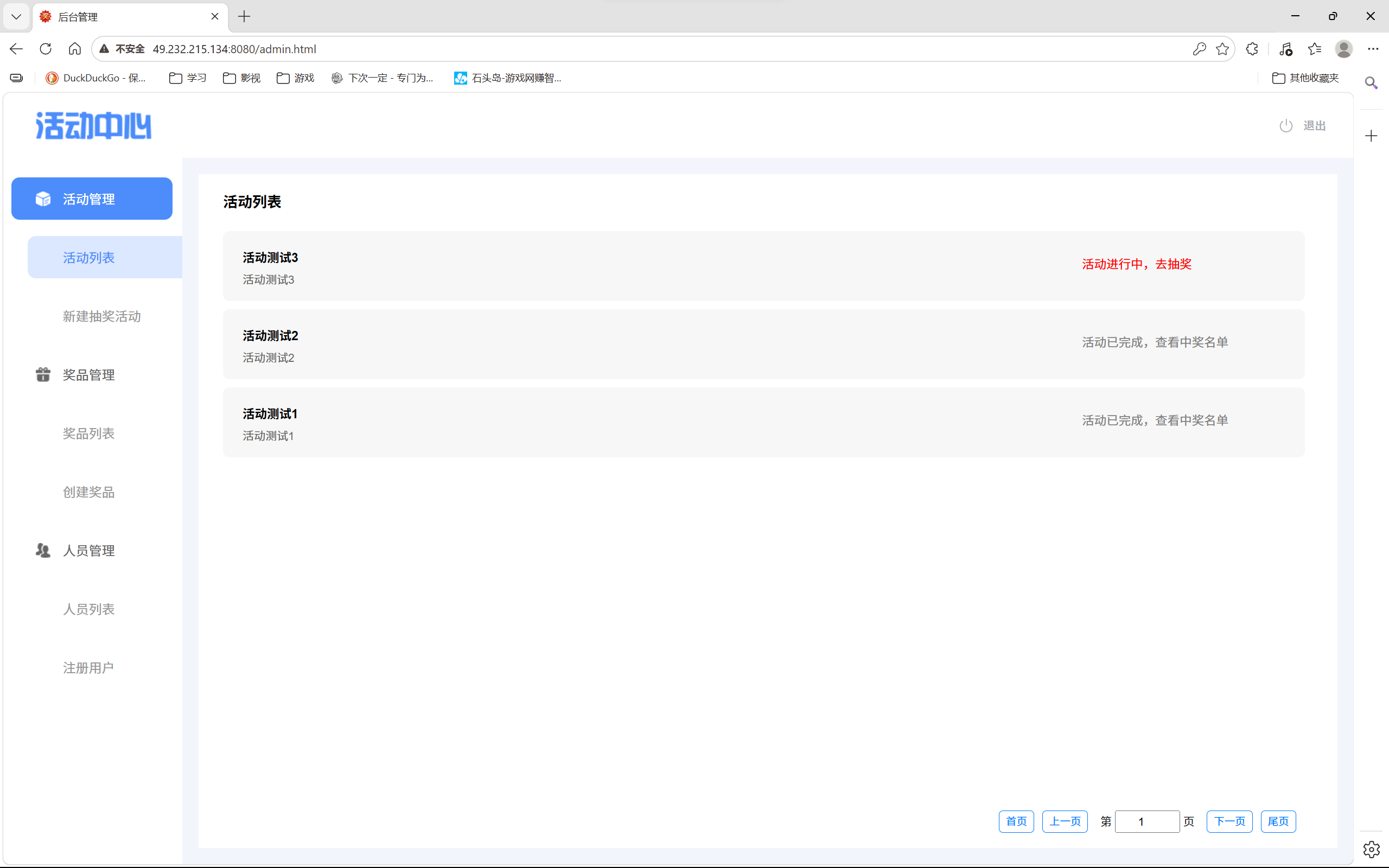This screenshot has height=868, width=1389.
Task: Add the page to favorites via the star icon
Action: point(1222,49)
